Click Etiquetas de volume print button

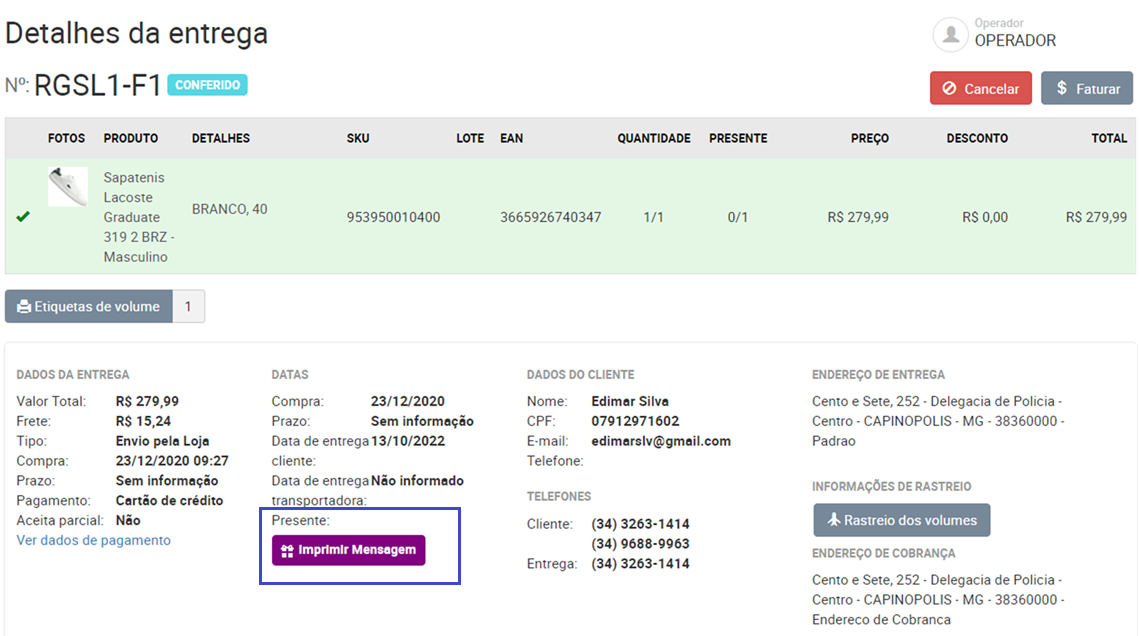(89, 307)
